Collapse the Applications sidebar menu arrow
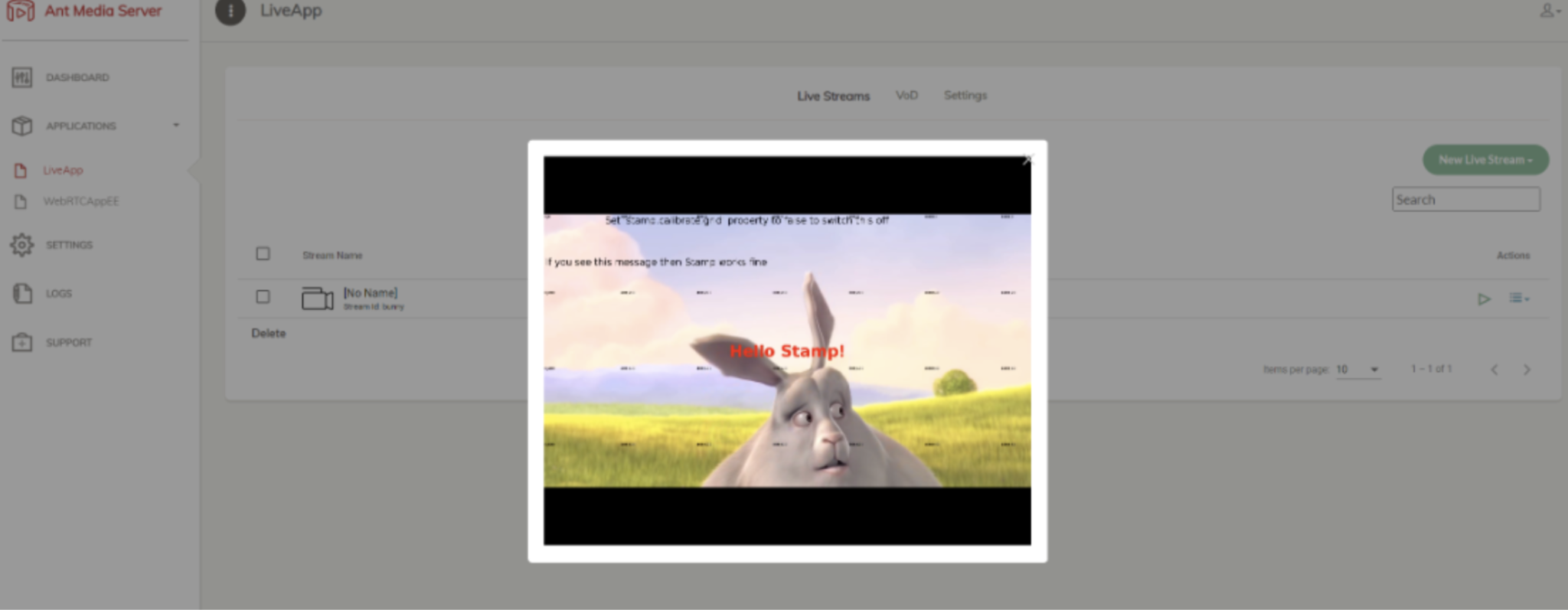 (x=176, y=125)
